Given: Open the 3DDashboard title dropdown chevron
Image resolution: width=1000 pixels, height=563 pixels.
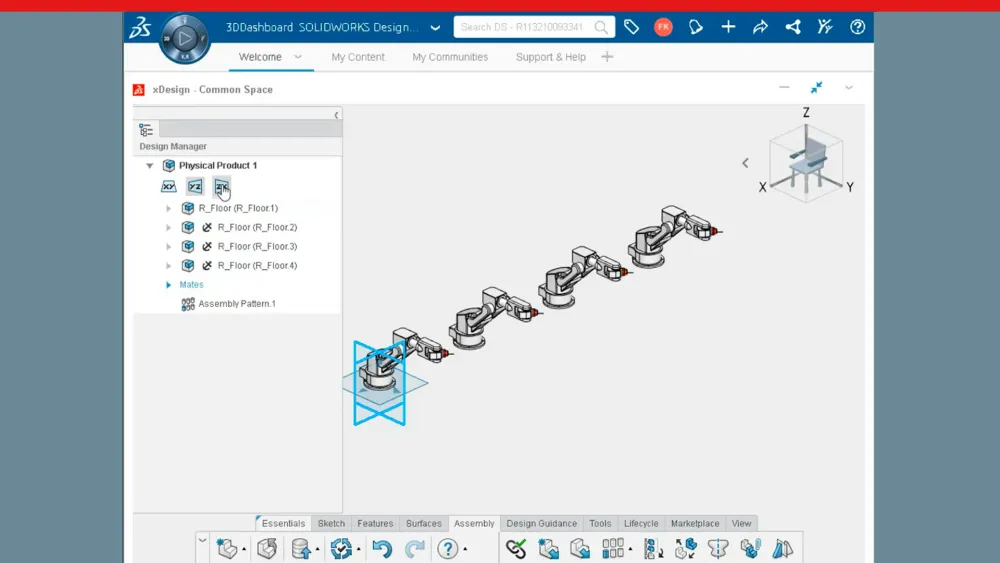Looking at the screenshot, I should tap(435, 27).
